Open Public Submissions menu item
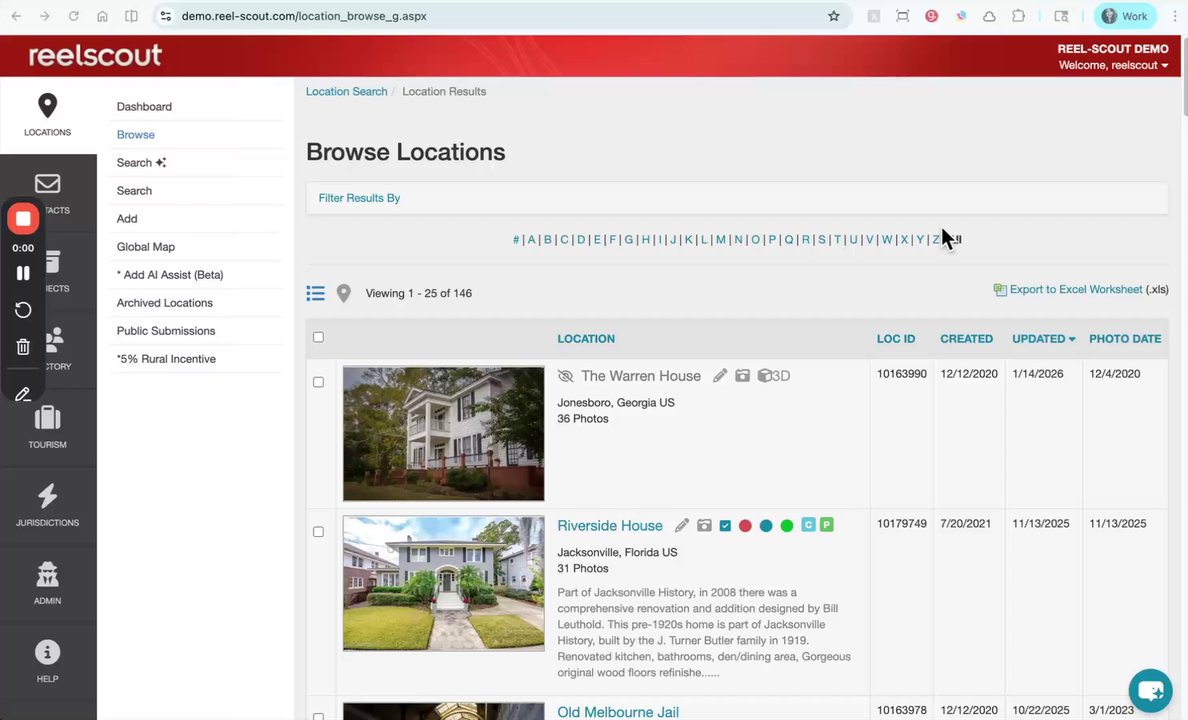The height and width of the screenshot is (720, 1188). click(x=166, y=331)
